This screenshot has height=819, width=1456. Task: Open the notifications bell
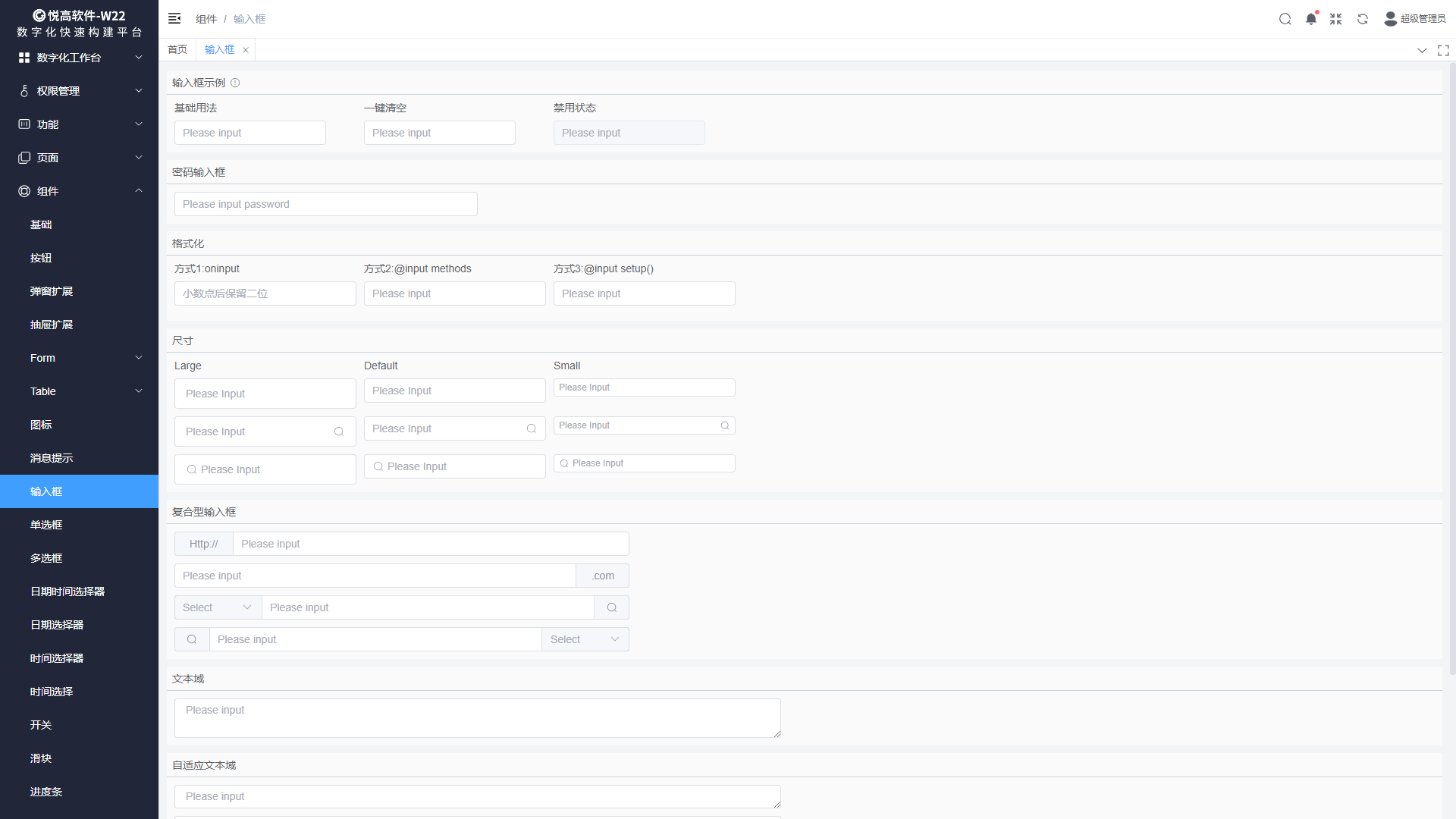[1310, 19]
